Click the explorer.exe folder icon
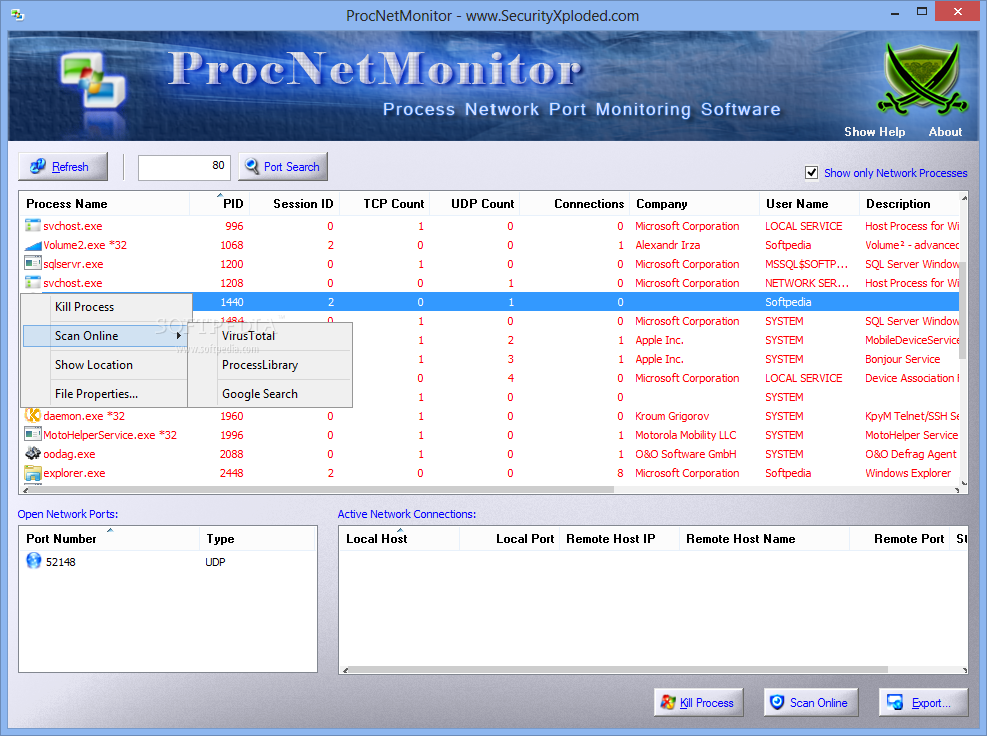Image resolution: width=987 pixels, height=736 pixels. point(33,473)
